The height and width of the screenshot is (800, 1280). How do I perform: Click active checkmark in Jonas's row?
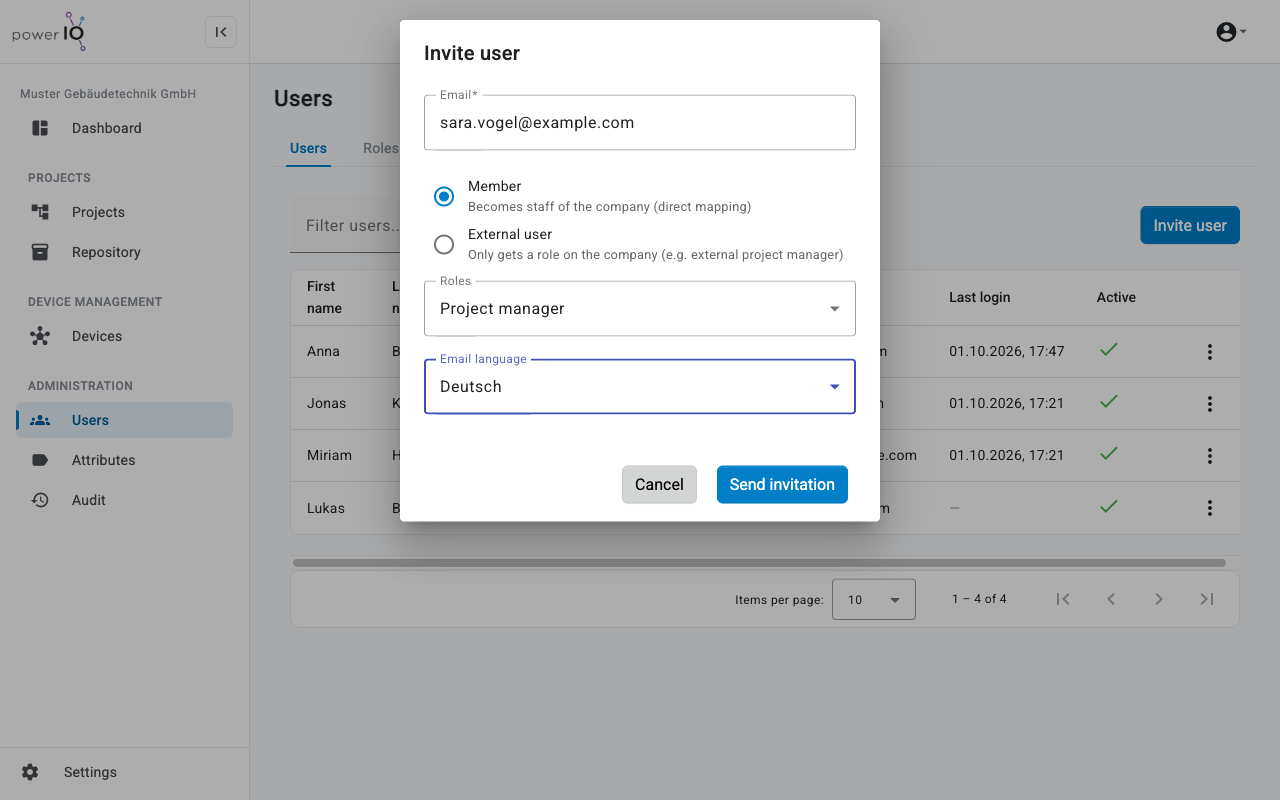point(1108,402)
